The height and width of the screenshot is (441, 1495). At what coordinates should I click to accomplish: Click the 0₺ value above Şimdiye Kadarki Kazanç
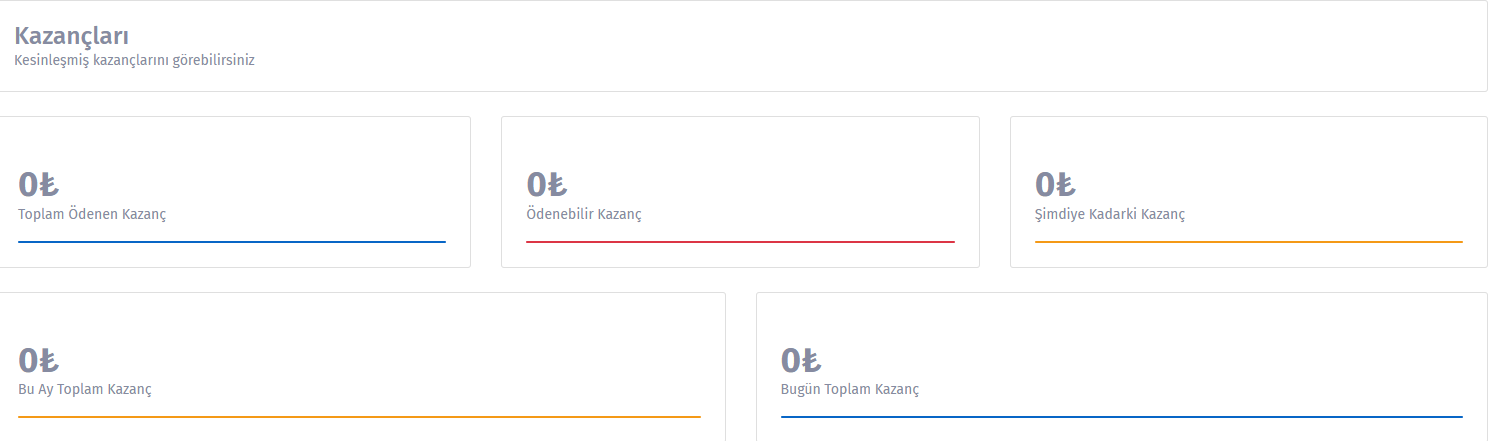click(x=1055, y=185)
